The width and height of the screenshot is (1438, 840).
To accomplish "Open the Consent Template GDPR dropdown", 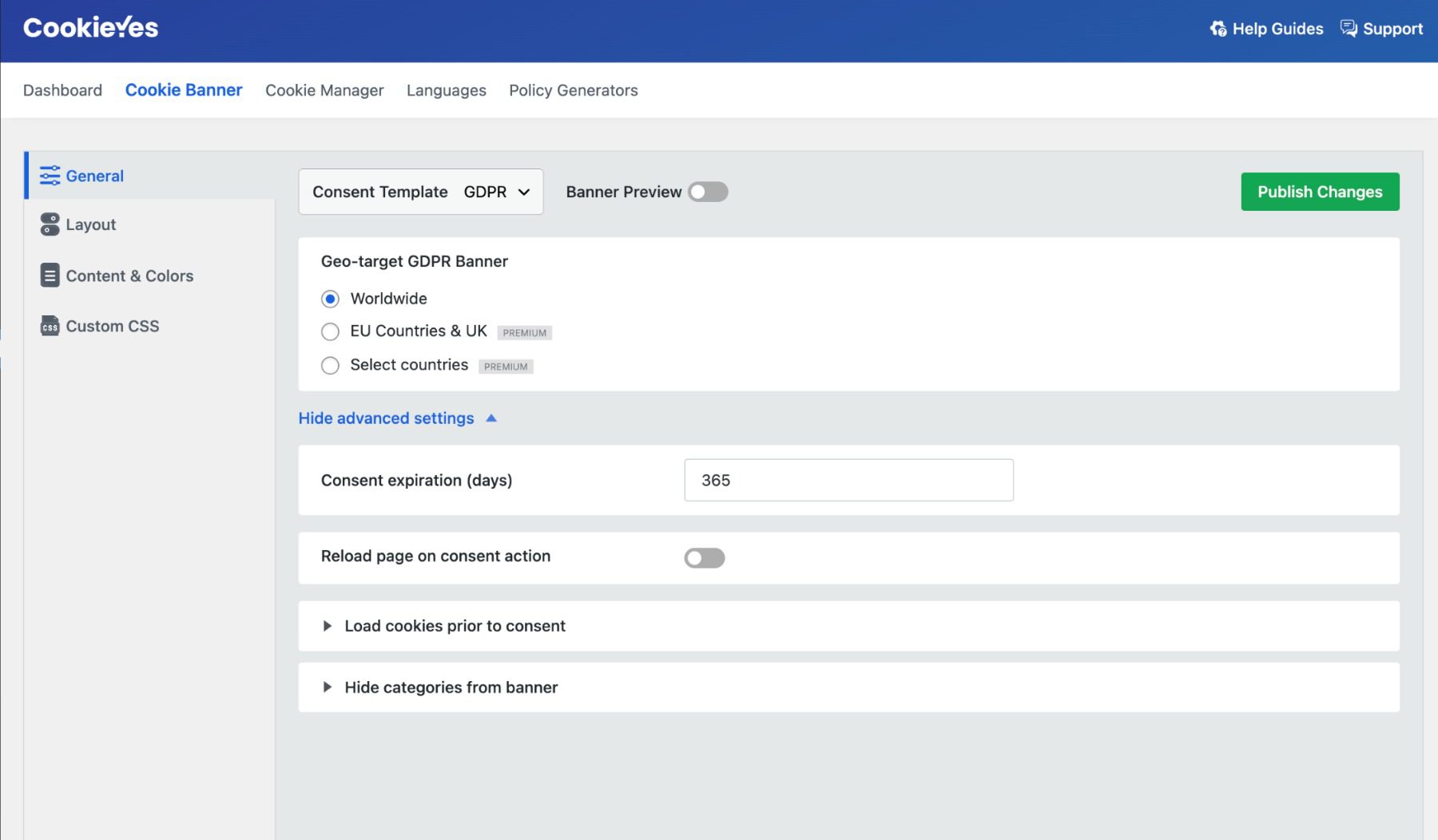I will pyautogui.click(x=420, y=192).
